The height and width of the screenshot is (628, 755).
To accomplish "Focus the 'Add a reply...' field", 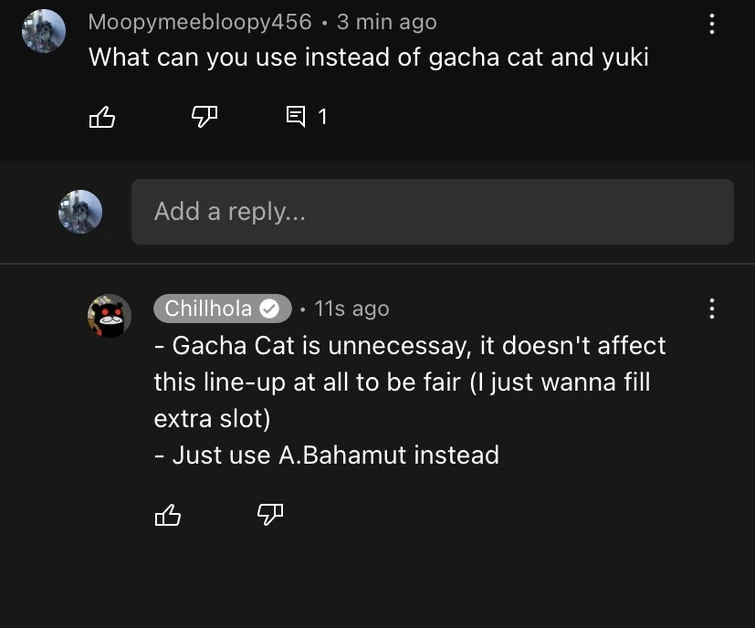I will pyautogui.click(x=432, y=212).
